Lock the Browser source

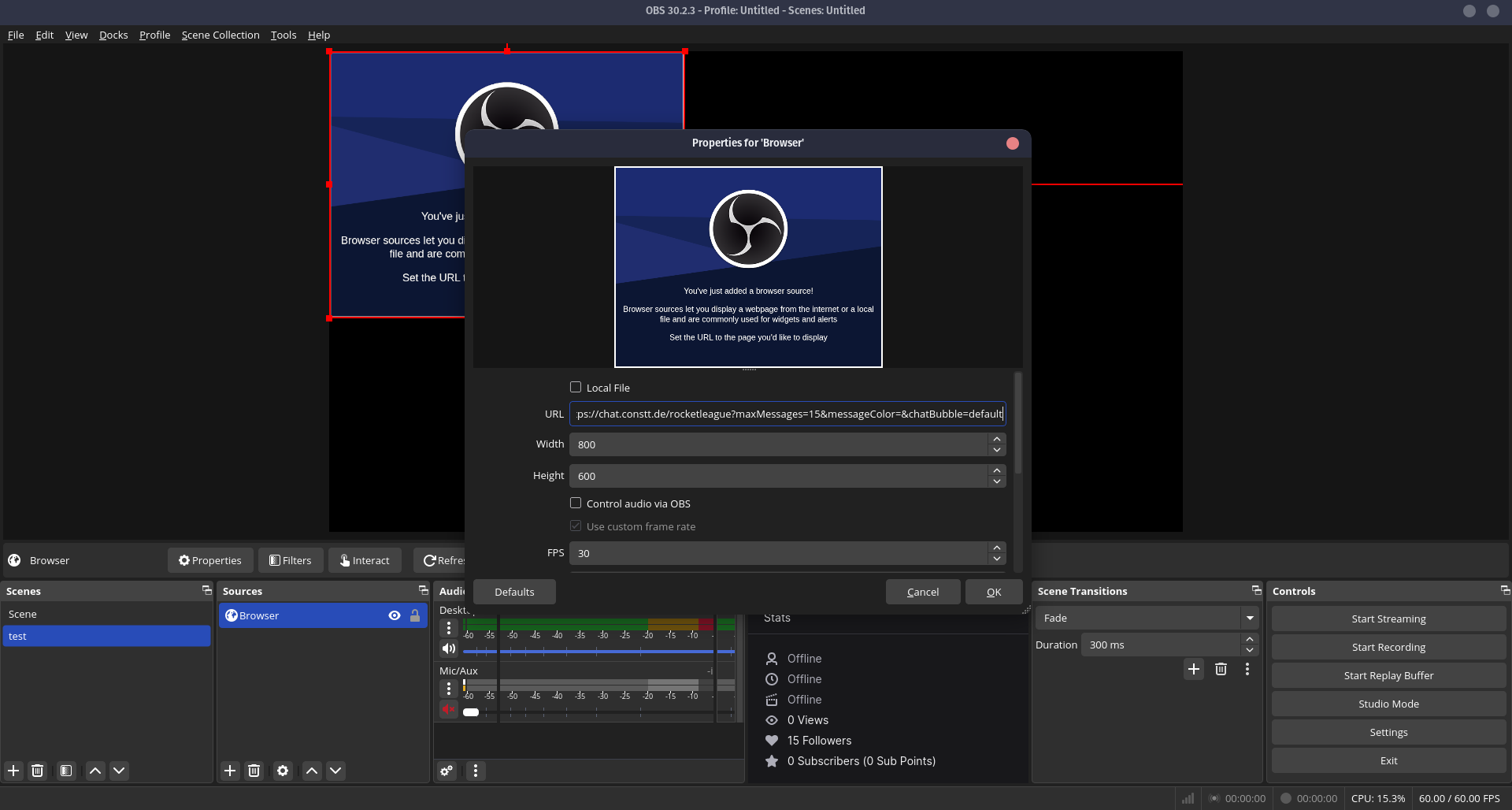pyautogui.click(x=415, y=615)
